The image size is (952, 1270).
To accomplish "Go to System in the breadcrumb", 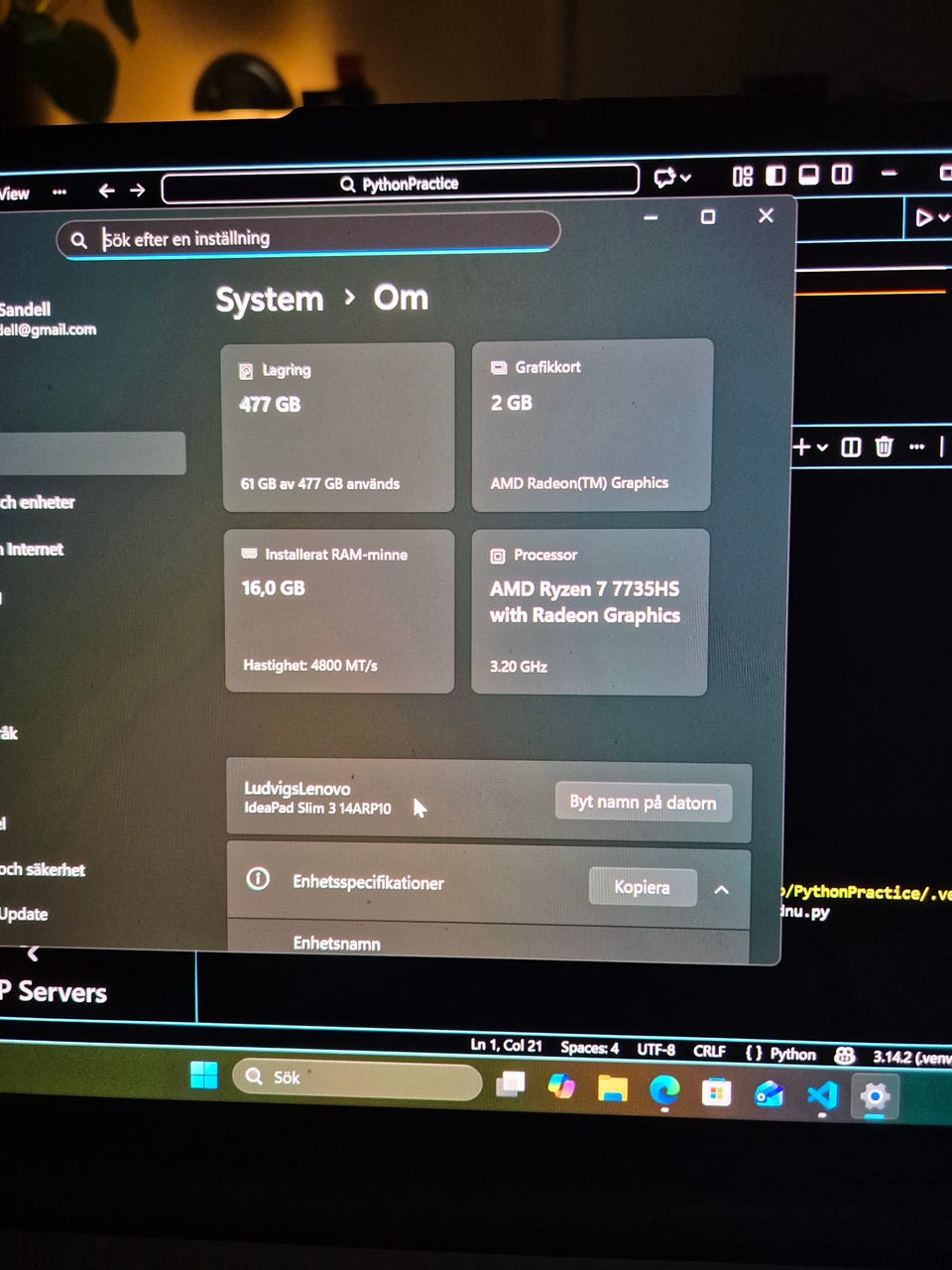I will pyautogui.click(x=269, y=300).
